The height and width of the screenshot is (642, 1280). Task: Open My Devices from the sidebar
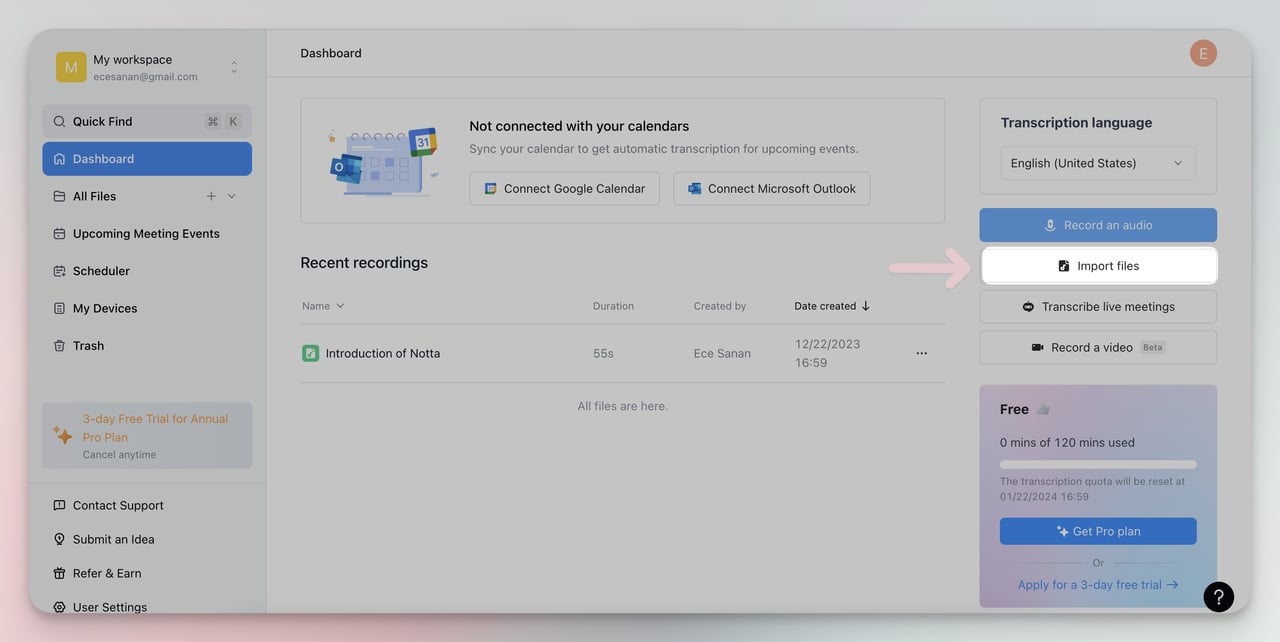click(x=106, y=308)
